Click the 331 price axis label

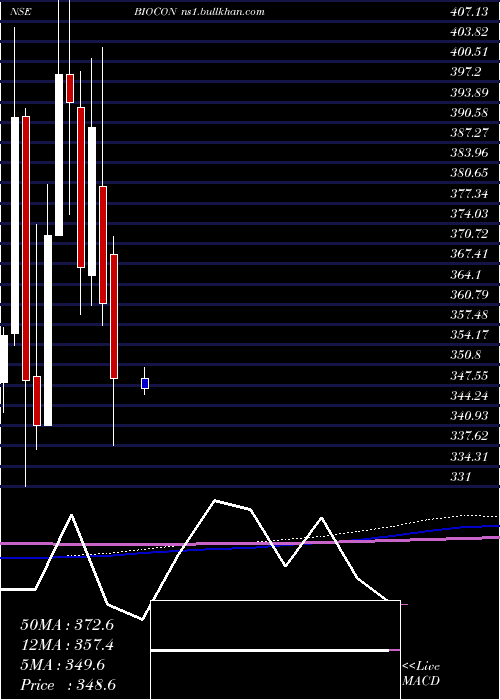(x=461, y=476)
